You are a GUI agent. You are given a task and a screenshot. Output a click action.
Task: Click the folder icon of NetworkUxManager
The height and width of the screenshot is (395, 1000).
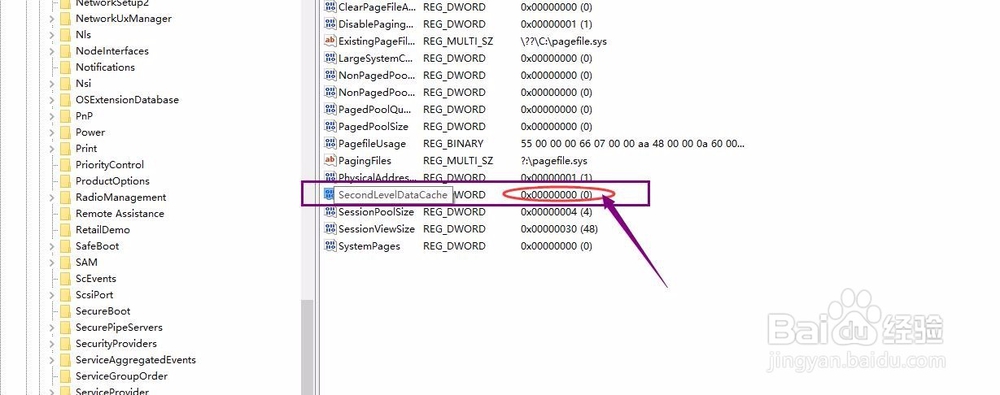[x=65, y=19]
